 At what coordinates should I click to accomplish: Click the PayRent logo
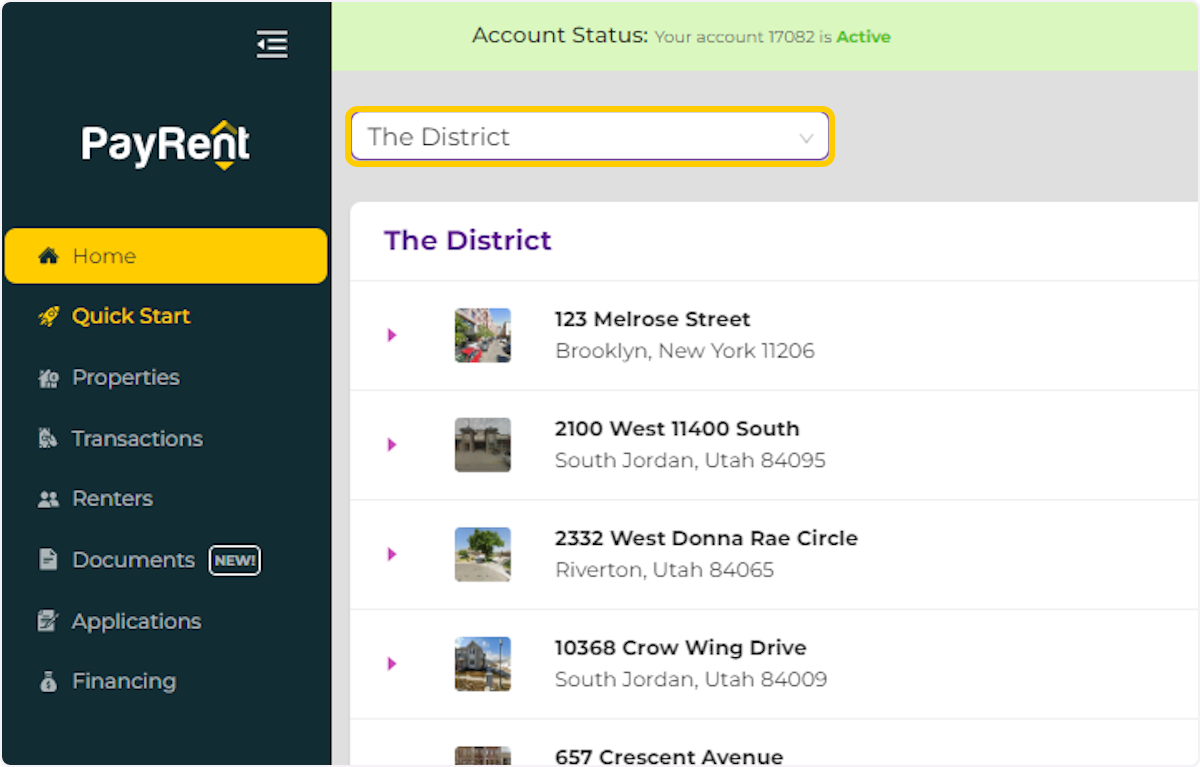(x=166, y=146)
